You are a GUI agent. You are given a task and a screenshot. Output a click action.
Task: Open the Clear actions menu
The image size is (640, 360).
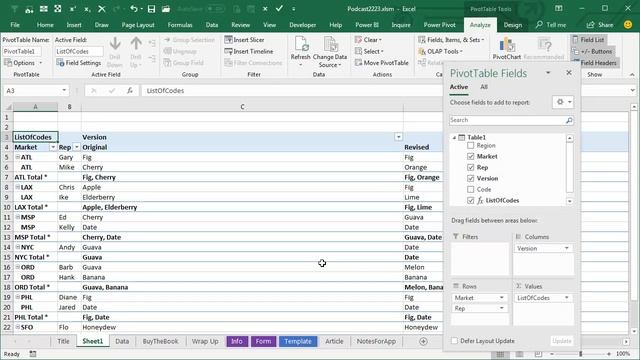click(368, 40)
